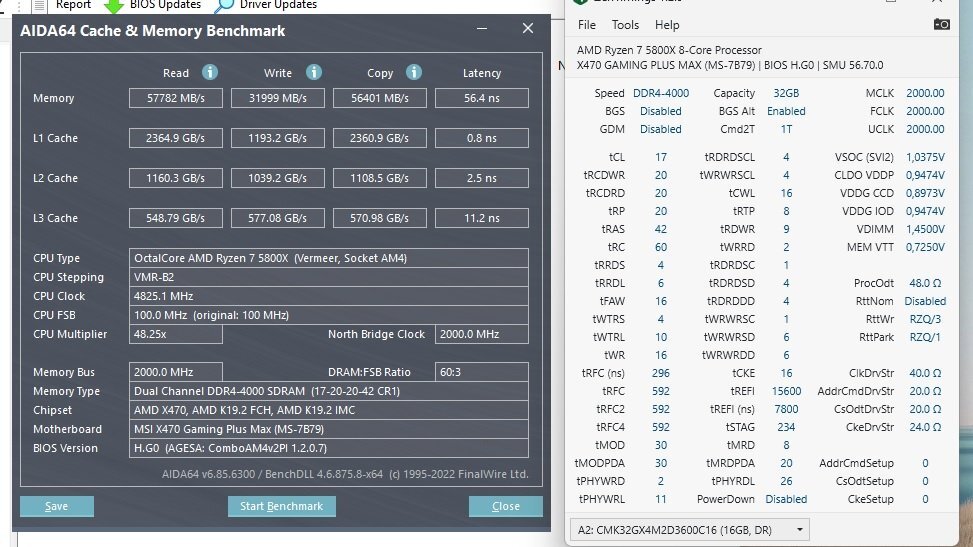The image size is (973, 547).
Task: Click the Read info icon
Action: coord(210,72)
